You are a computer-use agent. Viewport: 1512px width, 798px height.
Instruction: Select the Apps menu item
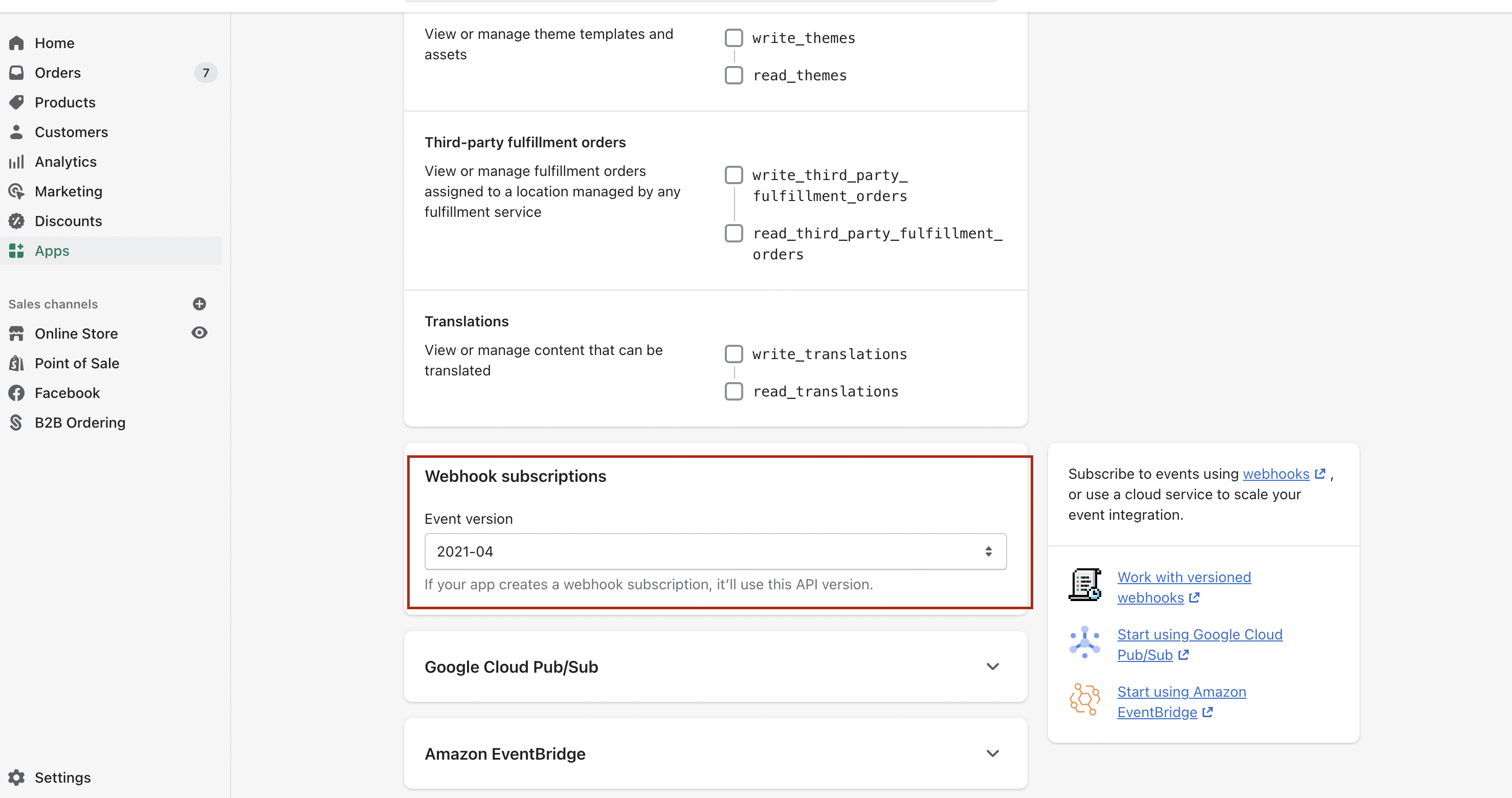(x=52, y=251)
